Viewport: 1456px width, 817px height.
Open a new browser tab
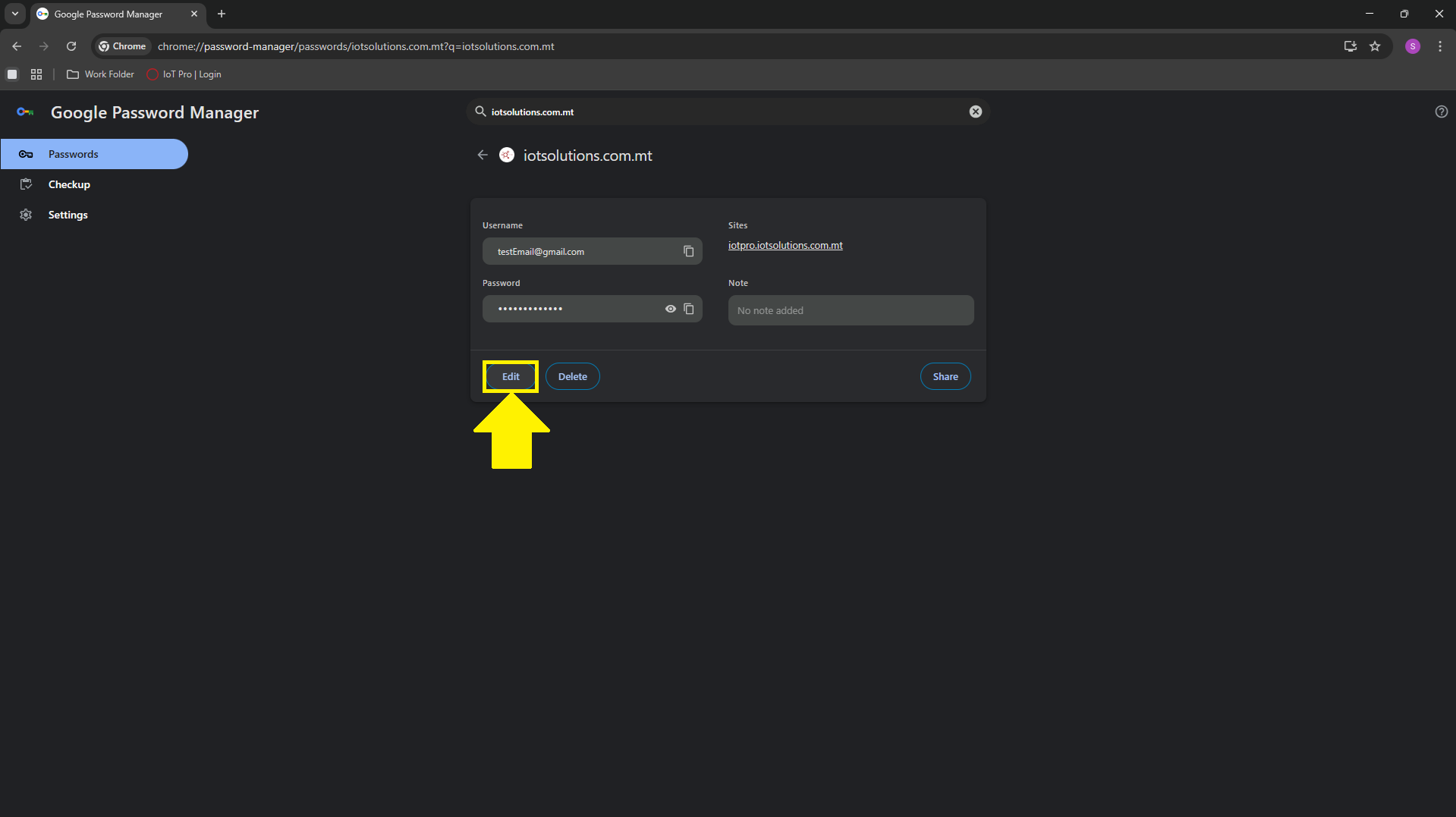(222, 14)
